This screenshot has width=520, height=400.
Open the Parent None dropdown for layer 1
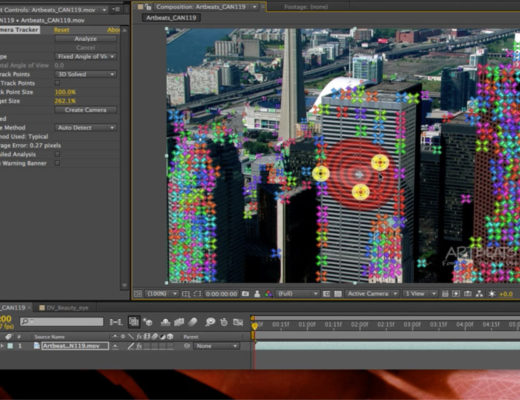[x=216, y=346]
